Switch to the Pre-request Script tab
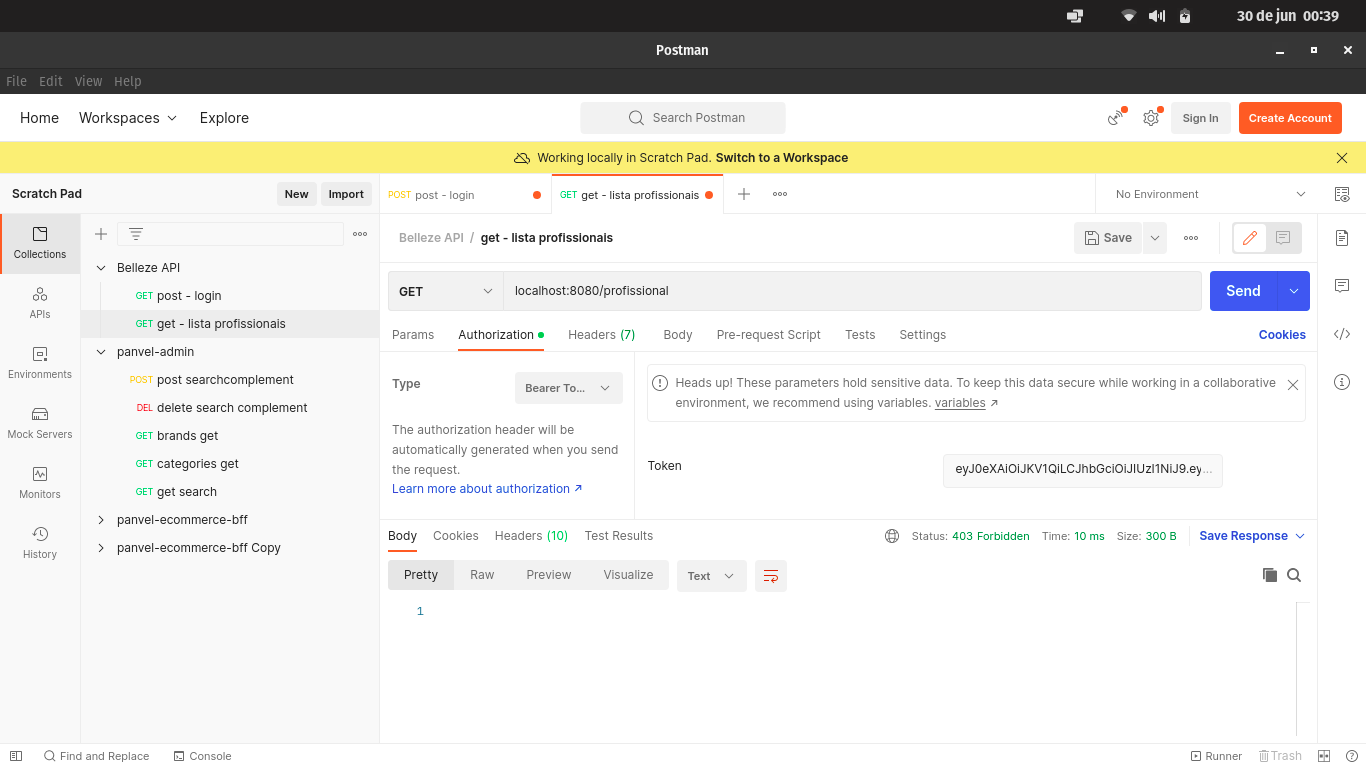The width and height of the screenshot is (1366, 768). (x=768, y=335)
